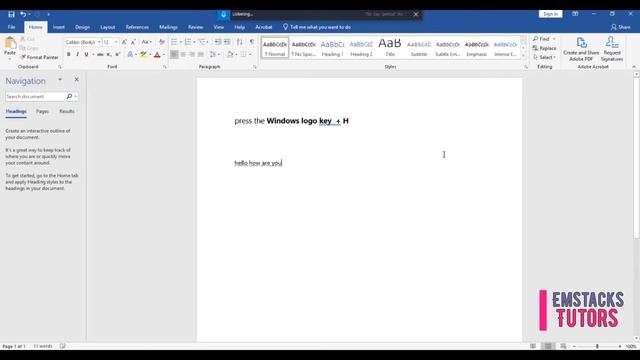Apply the Heading 2 style
The height and width of the screenshot is (360, 640).
[x=361, y=48]
